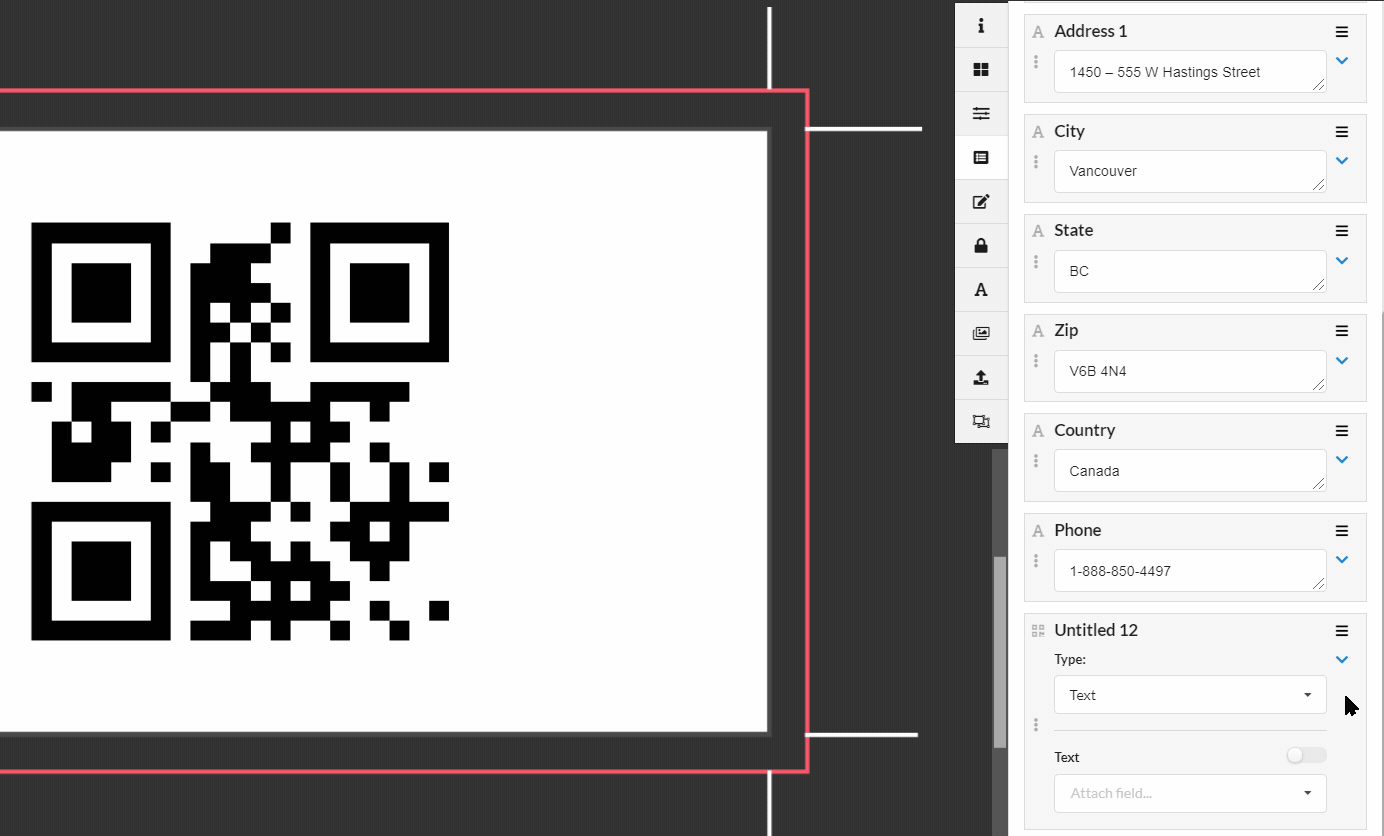Viewport: 1384px width, 836px height.
Task: Open the resize frames icon in sidebar
Action: click(x=981, y=421)
